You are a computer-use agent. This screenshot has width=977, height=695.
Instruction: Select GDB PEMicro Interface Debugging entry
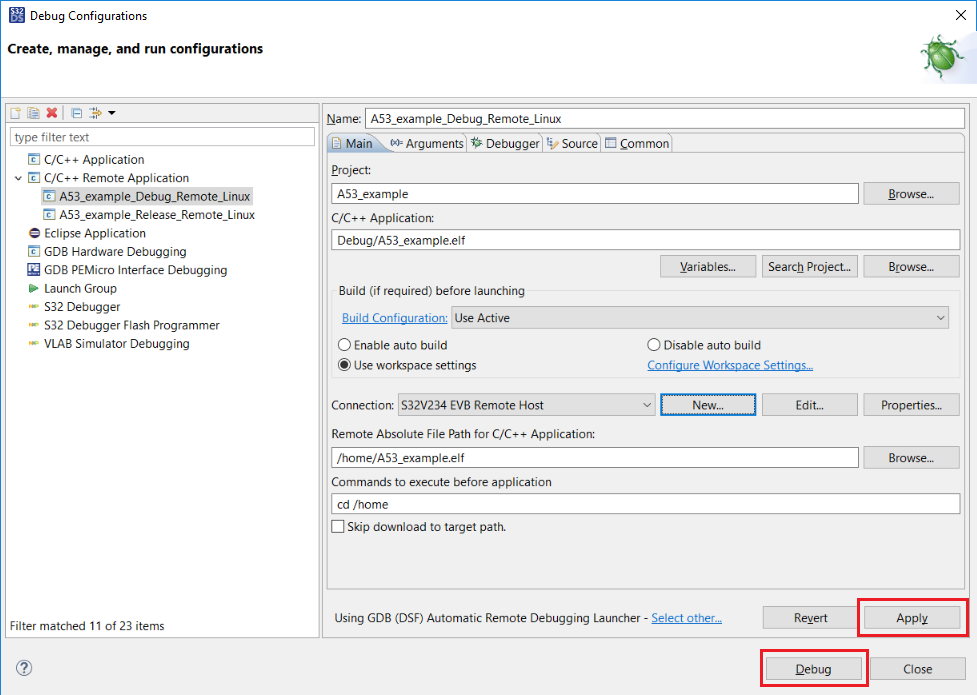click(x=135, y=270)
